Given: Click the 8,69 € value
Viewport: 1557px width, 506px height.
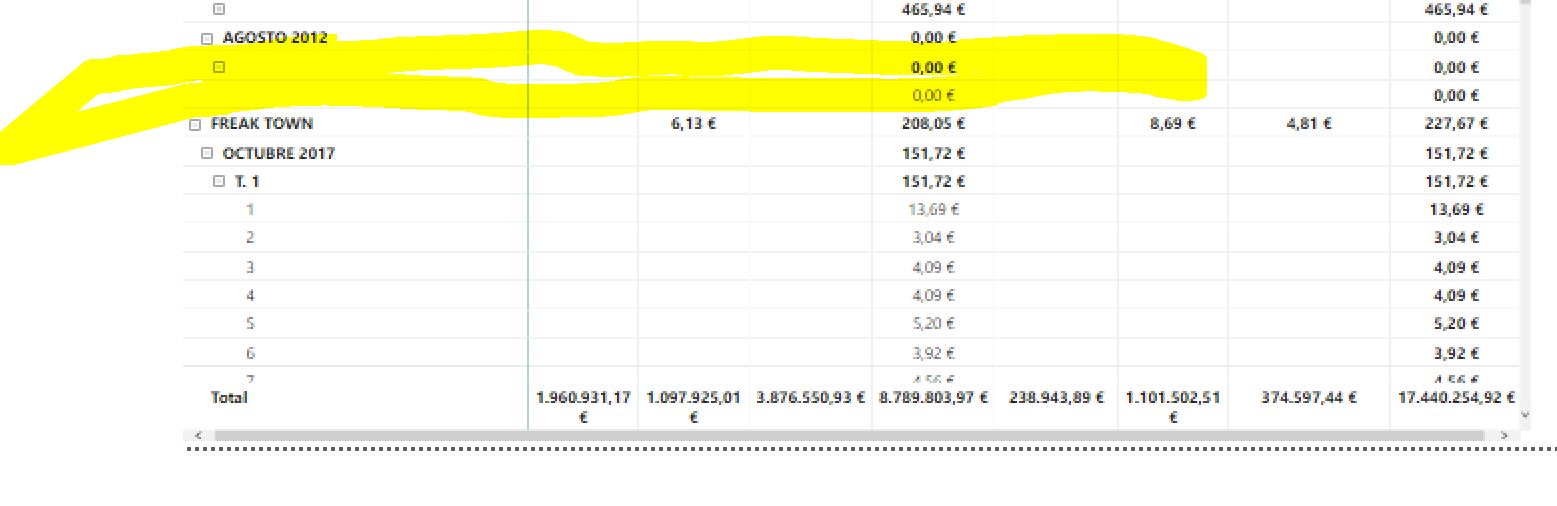Looking at the screenshot, I should (x=1173, y=124).
